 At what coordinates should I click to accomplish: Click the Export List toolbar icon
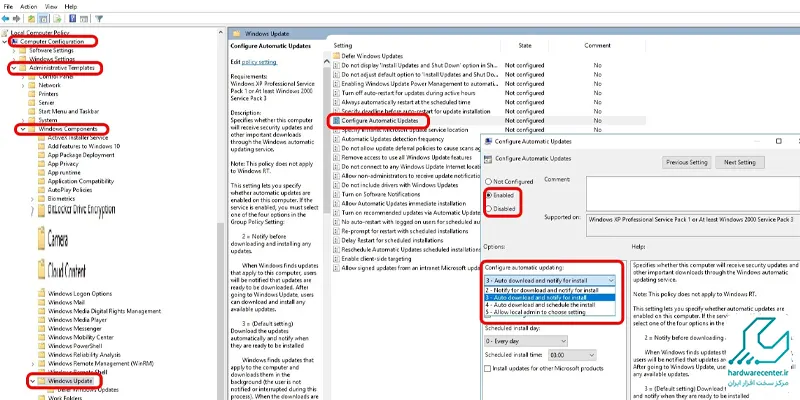tap(58, 19)
